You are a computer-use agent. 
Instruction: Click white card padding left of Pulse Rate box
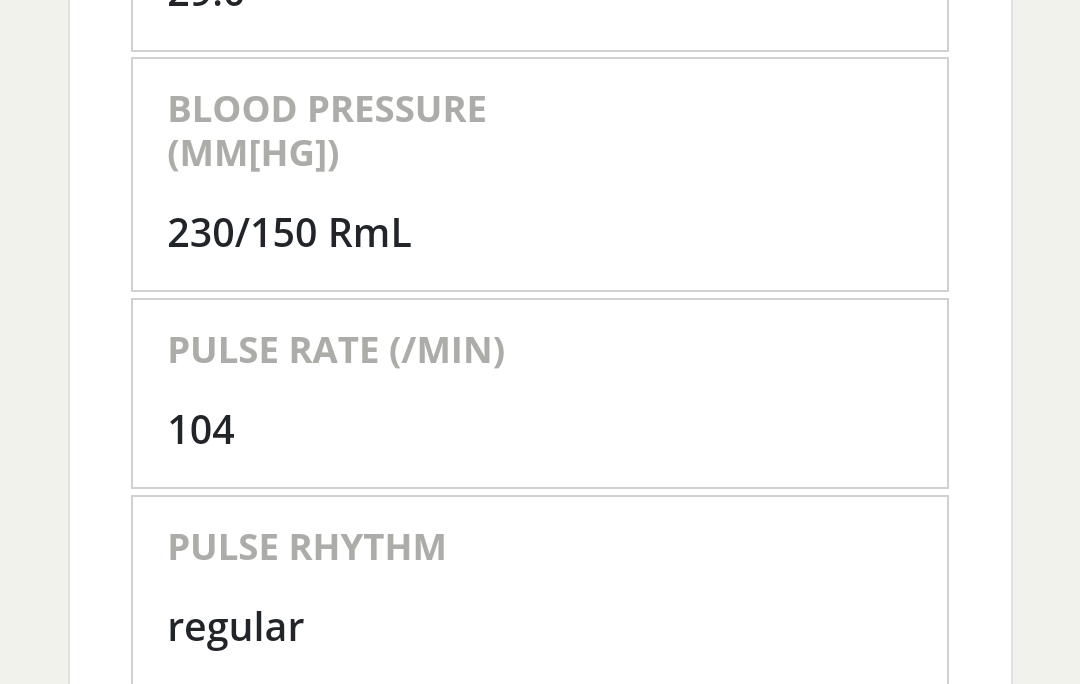[x=100, y=393]
